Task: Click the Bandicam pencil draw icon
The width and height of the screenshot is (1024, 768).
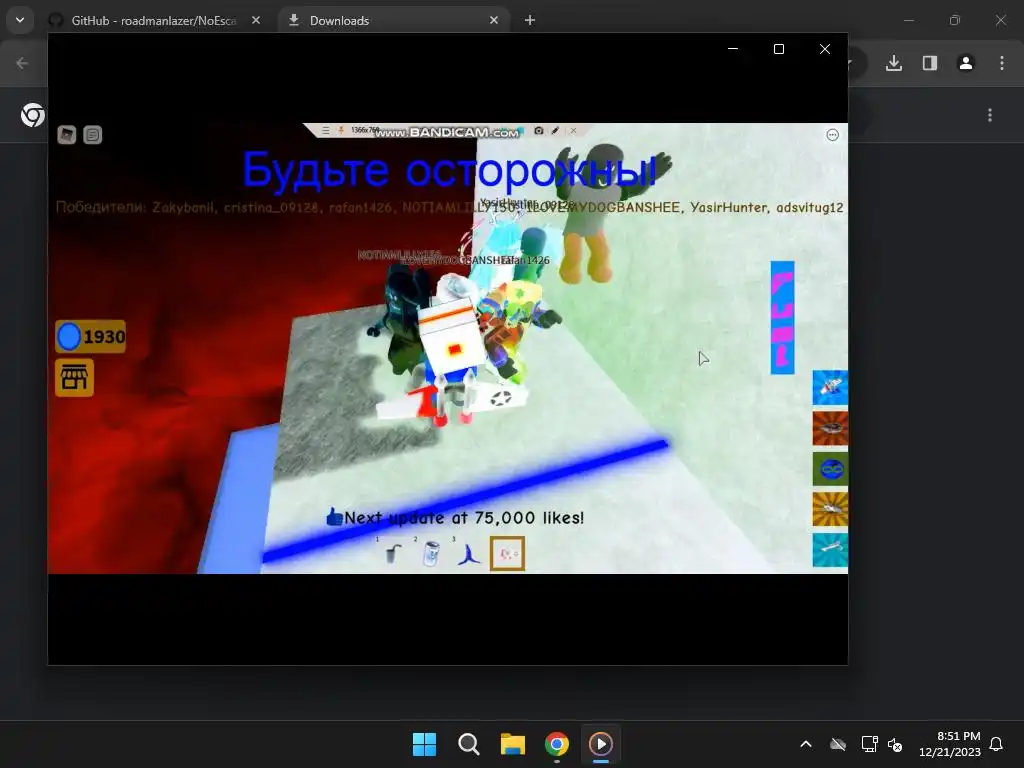Action: tap(555, 131)
